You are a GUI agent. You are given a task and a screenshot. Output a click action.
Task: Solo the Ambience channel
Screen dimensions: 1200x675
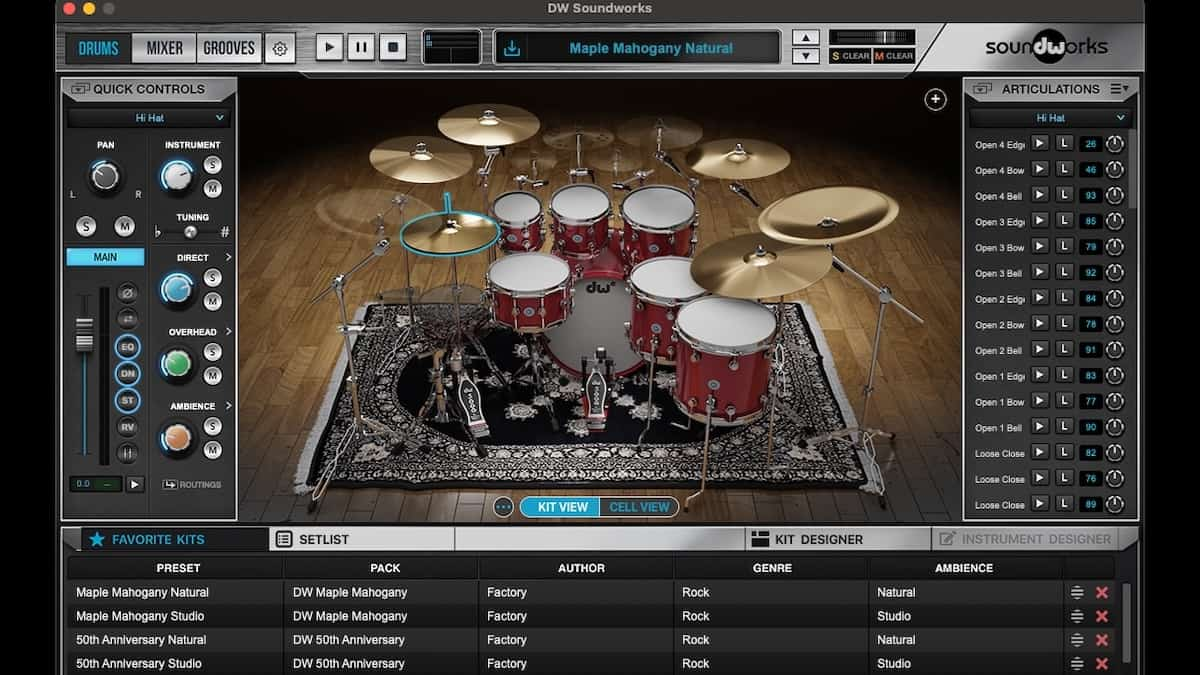(x=212, y=426)
